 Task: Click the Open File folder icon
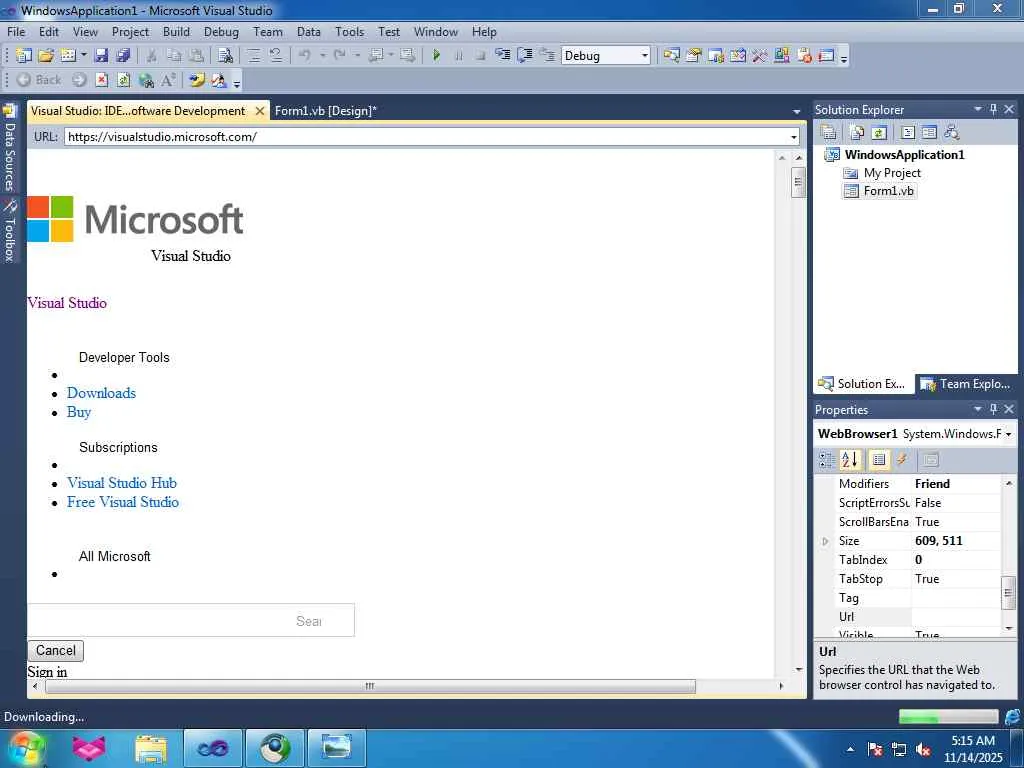[x=46, y=56]
